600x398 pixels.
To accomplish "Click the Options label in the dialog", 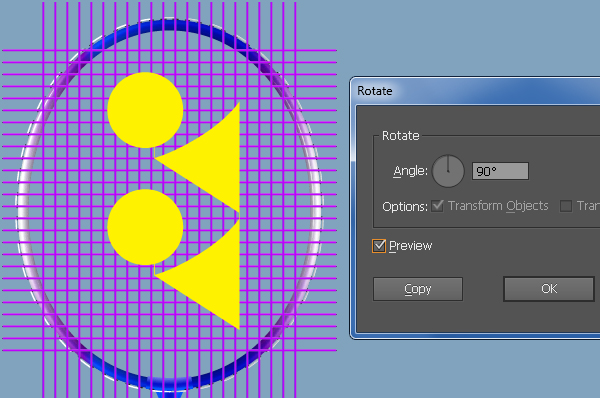I will pyautogui.click(x=405, y=207).
